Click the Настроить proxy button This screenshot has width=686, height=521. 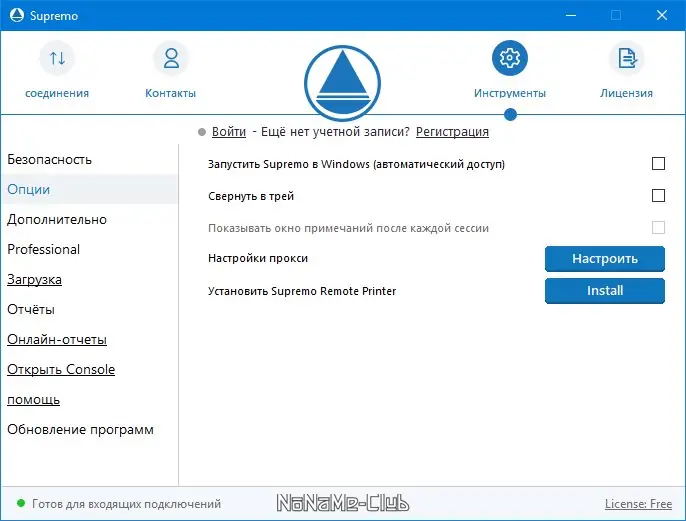pos(605,259)
